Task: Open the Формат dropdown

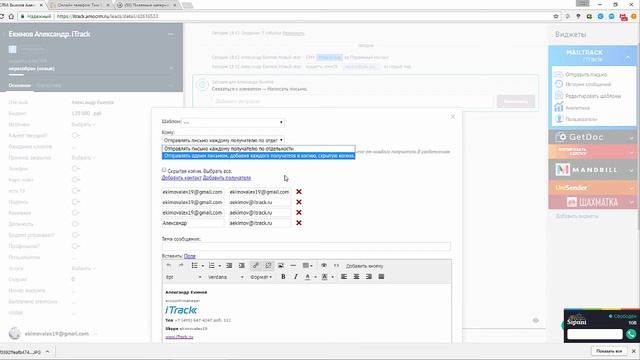Action: (261, 277)
